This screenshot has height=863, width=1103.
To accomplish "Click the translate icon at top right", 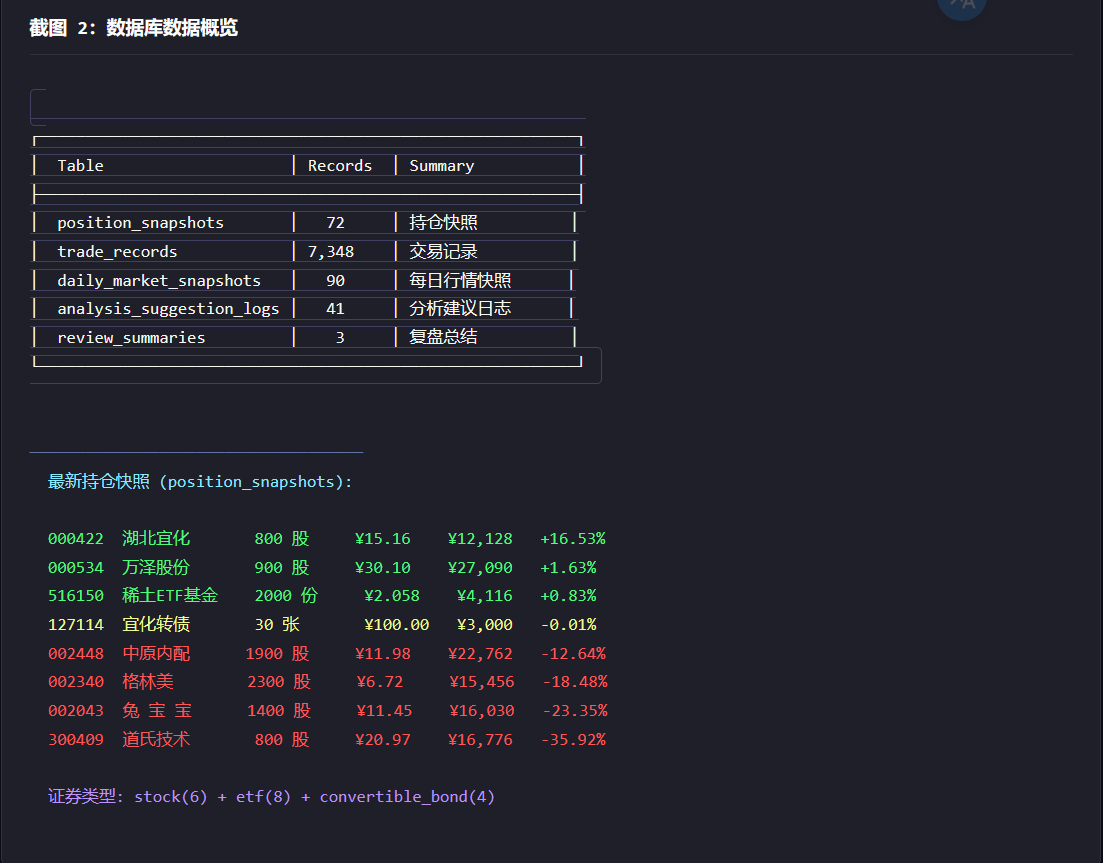I will click(x=962, y=6).
